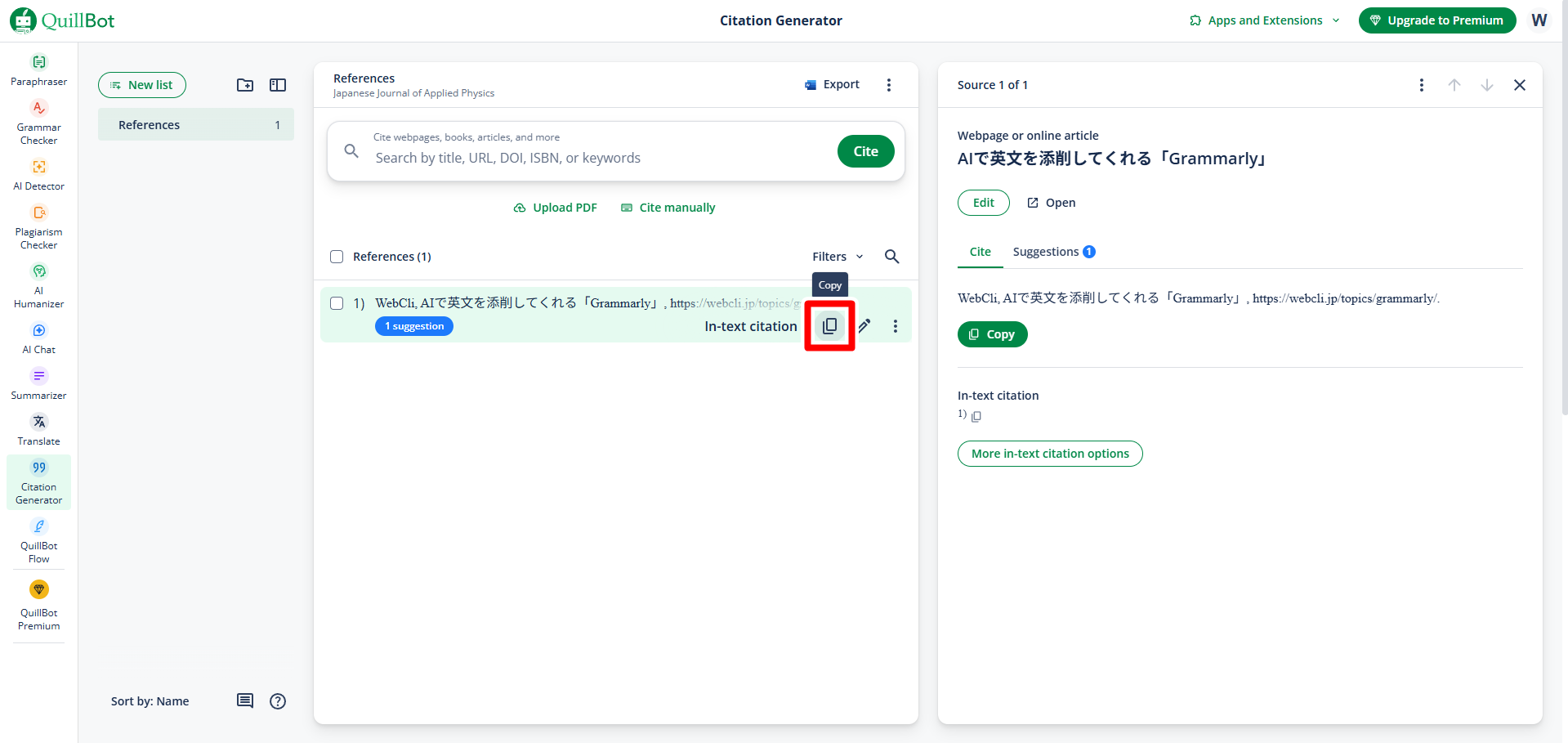Image resolution: width=1568 pixels, height=743 pixels.
Task: Click the Edit button in source panel
Action: pyautogui.click(x=984, y=203)
